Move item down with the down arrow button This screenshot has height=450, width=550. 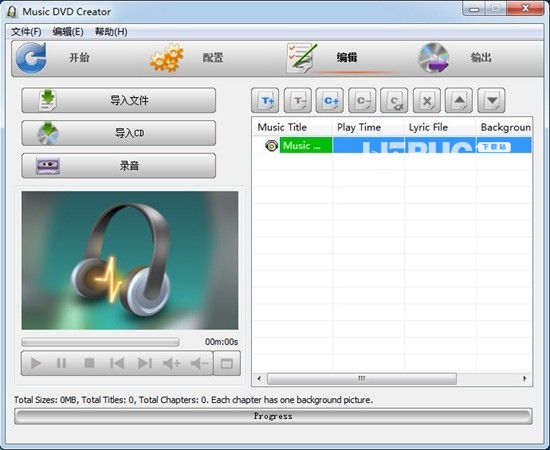click(491, 100)
